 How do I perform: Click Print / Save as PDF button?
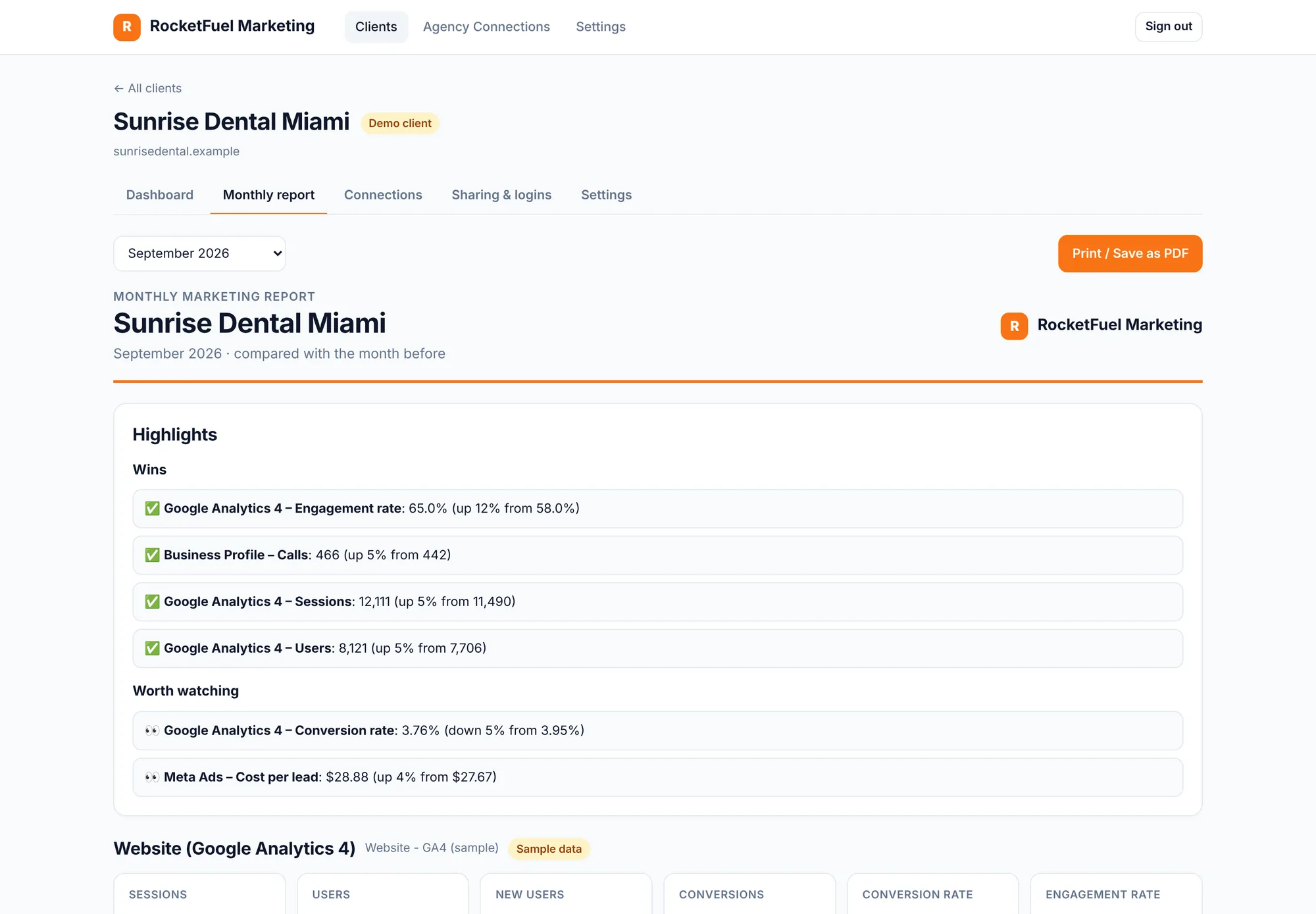click(1130, 253)
